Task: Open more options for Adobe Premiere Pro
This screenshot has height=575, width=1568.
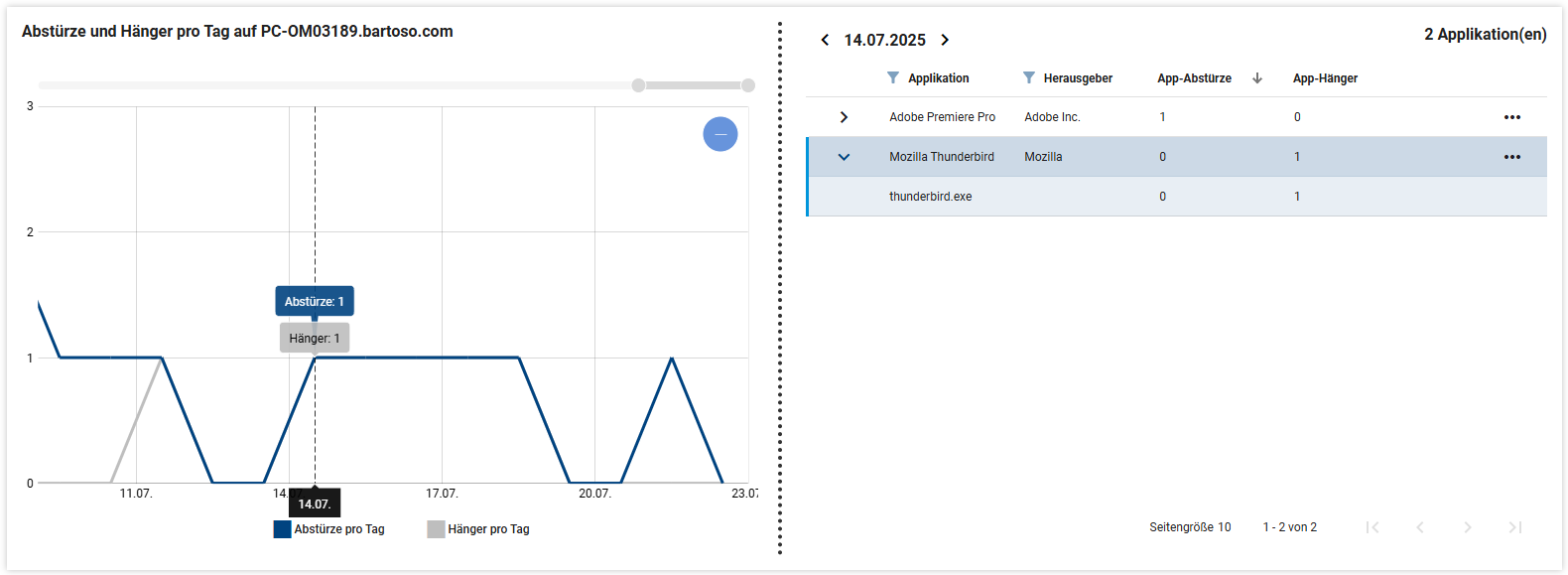Action: tap(1511, 117)
